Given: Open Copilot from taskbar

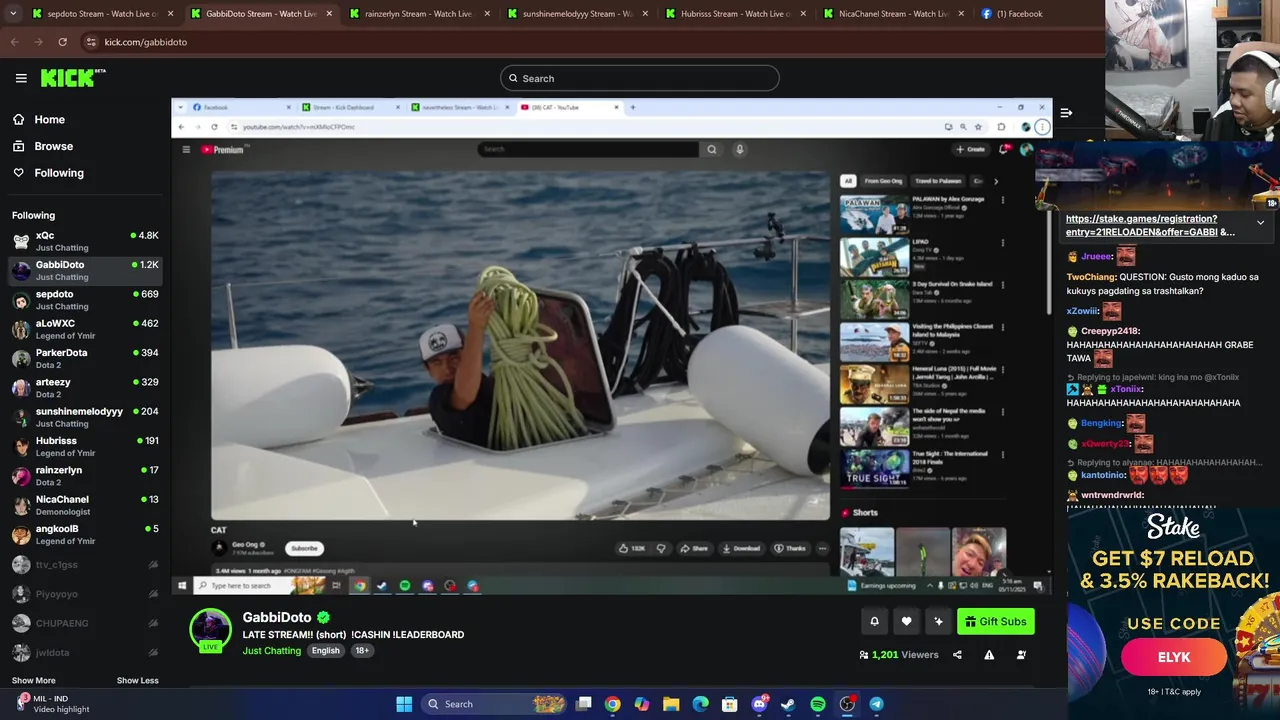Looking at the screenshot, I should click(x=641, y=704).
